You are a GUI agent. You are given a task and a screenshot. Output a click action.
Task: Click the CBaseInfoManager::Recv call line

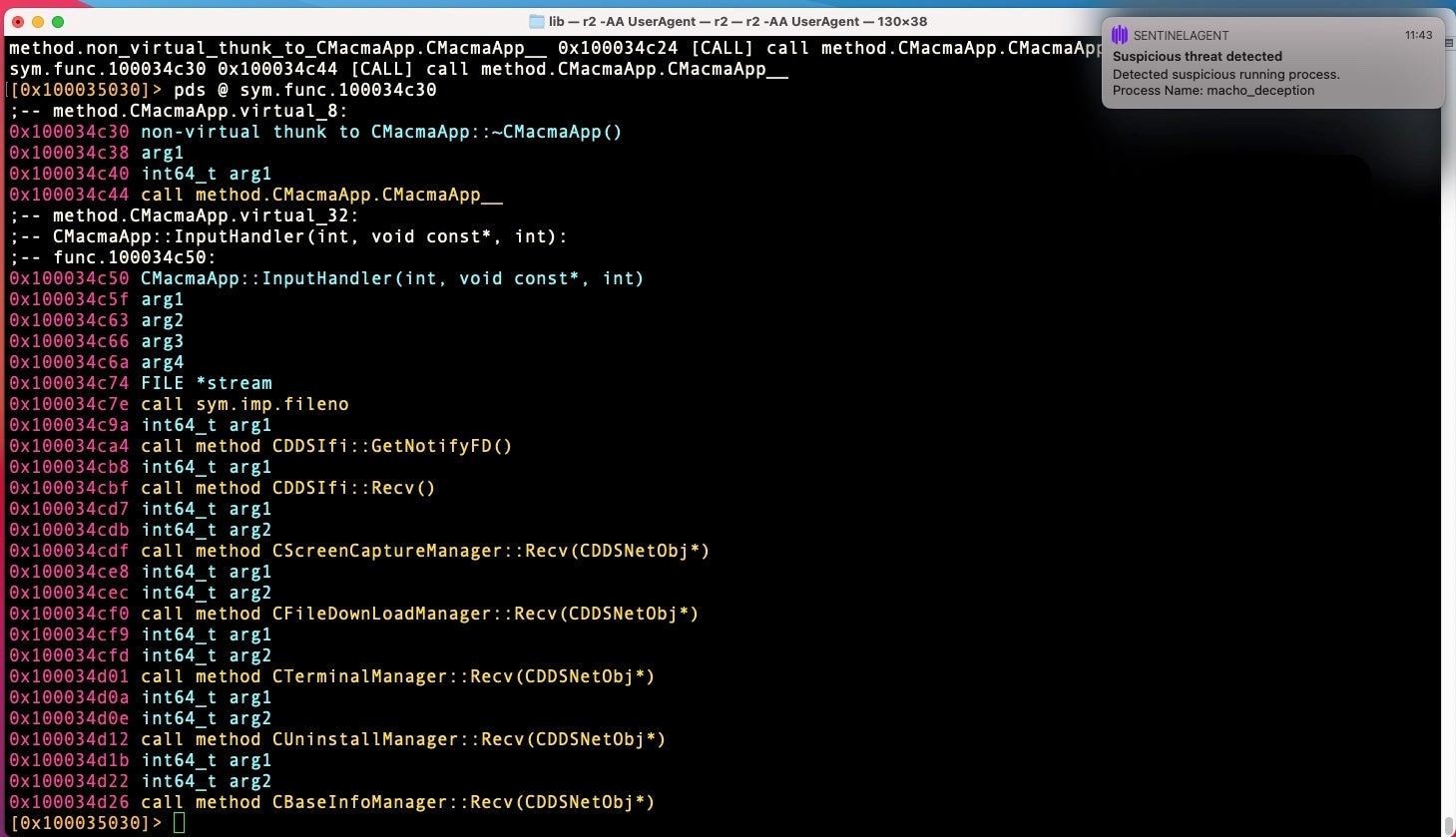click(397, 802)
